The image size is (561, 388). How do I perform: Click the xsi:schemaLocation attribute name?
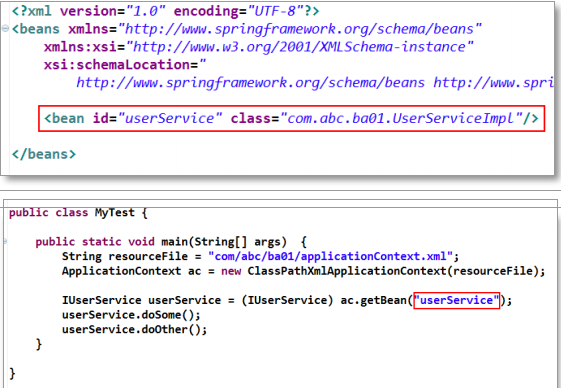point(117,65)
